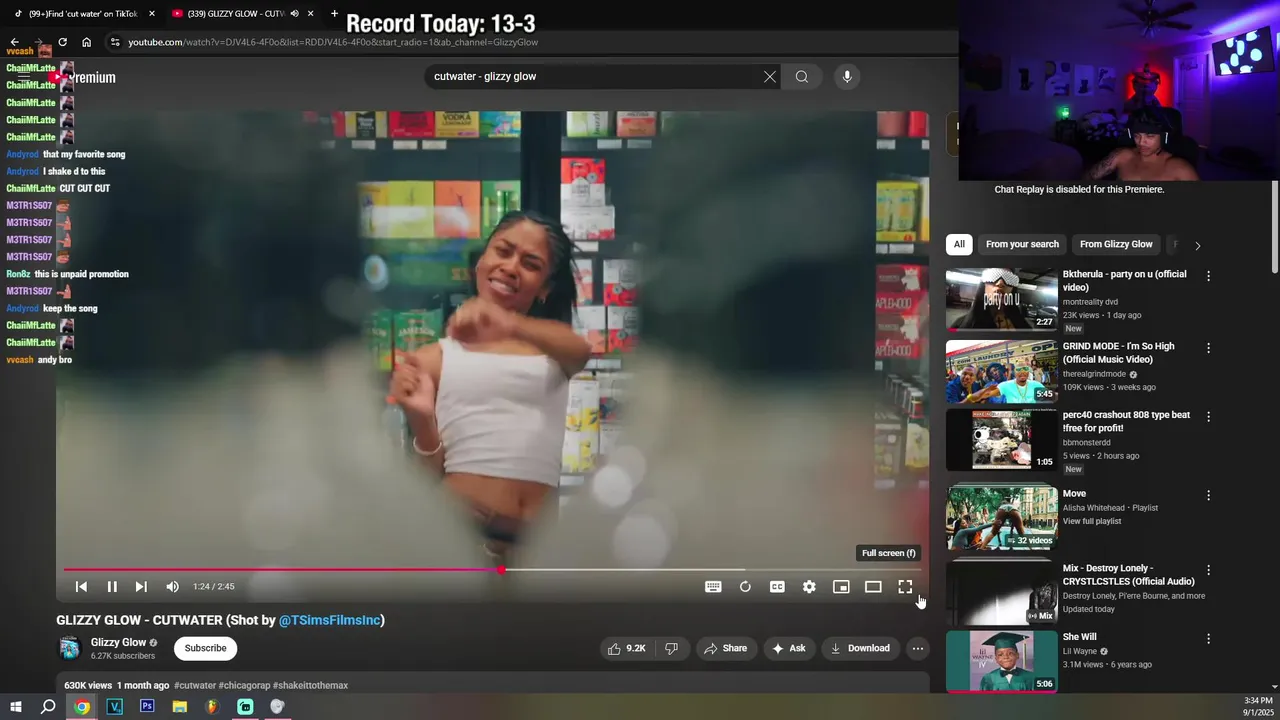Go back in browser
Image resolution: width=1280 pixels, height=720 pixels.
[14, 42]
